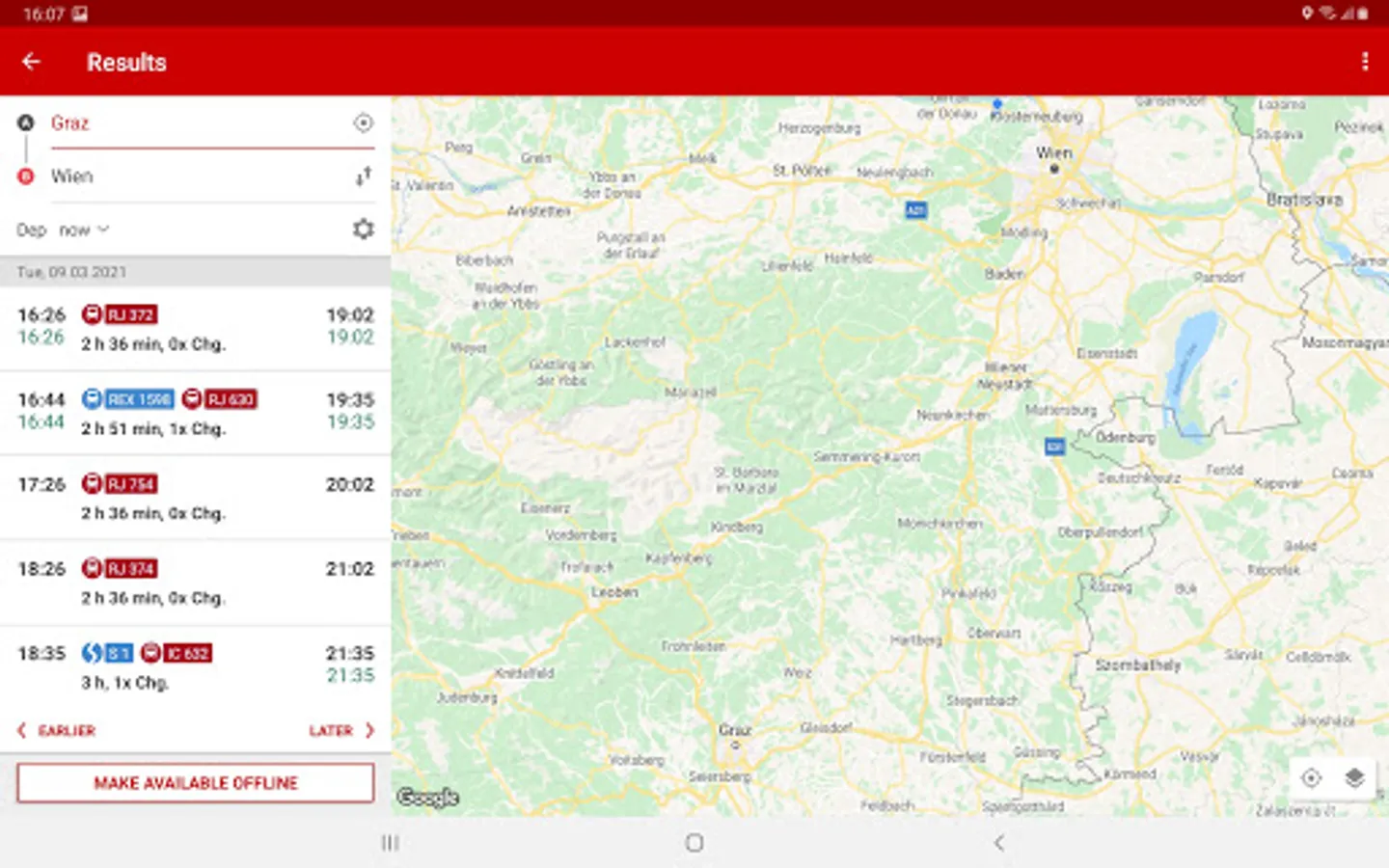Click the Results title
Screen dimensions: 1389x868
[x=126, y=63]
